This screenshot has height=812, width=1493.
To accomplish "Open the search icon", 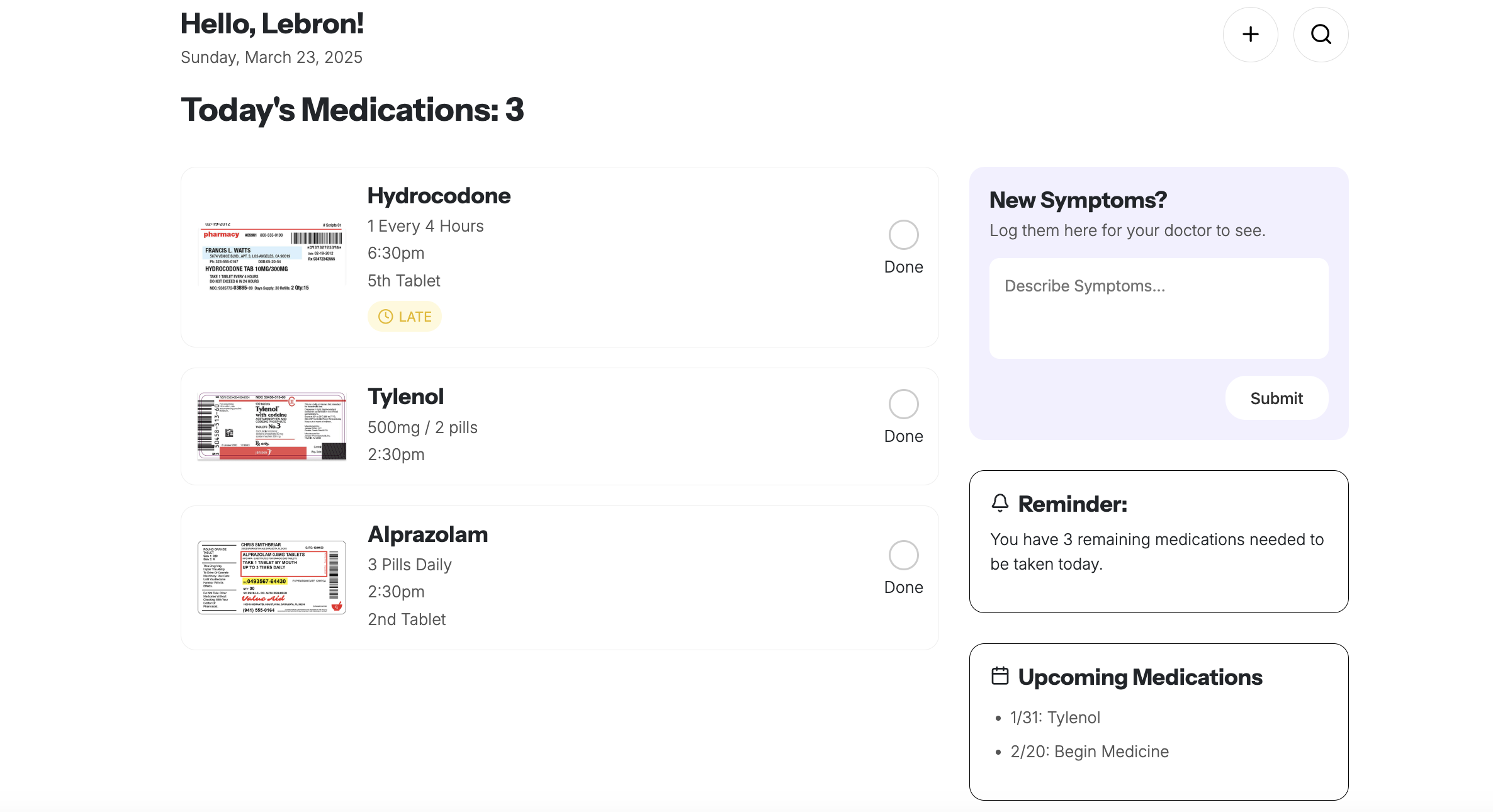I will pyautogui.click(x=1321, y=35).
